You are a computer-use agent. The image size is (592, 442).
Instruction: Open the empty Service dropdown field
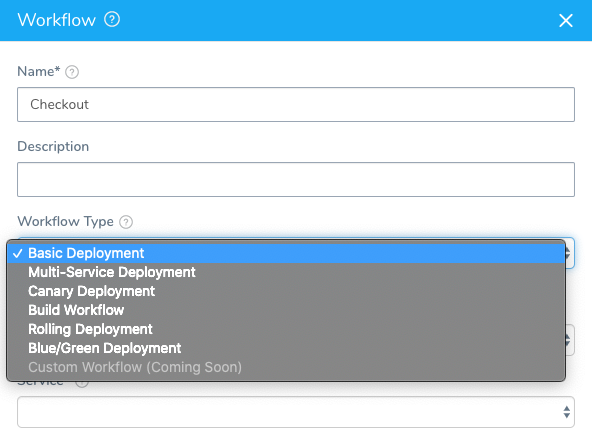click(x=296, y=412)
